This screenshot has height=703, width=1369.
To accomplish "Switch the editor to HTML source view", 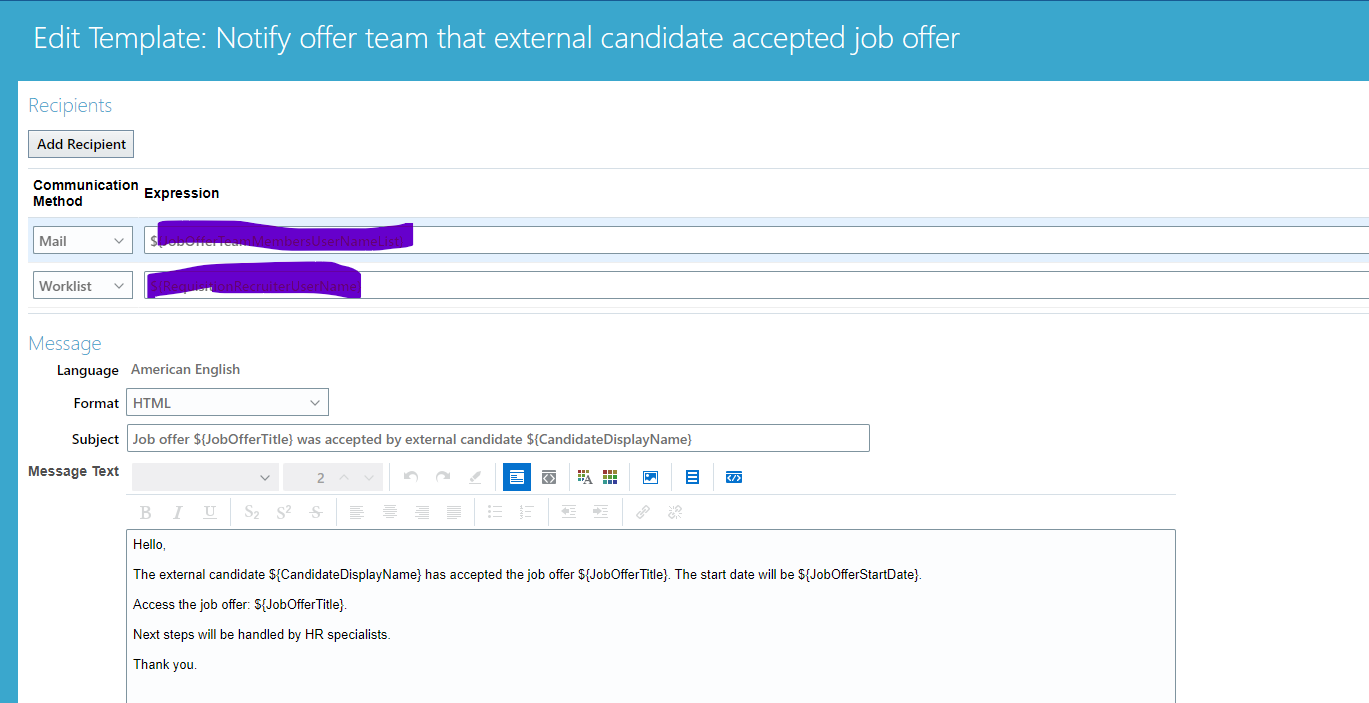I will coord(548,477).
